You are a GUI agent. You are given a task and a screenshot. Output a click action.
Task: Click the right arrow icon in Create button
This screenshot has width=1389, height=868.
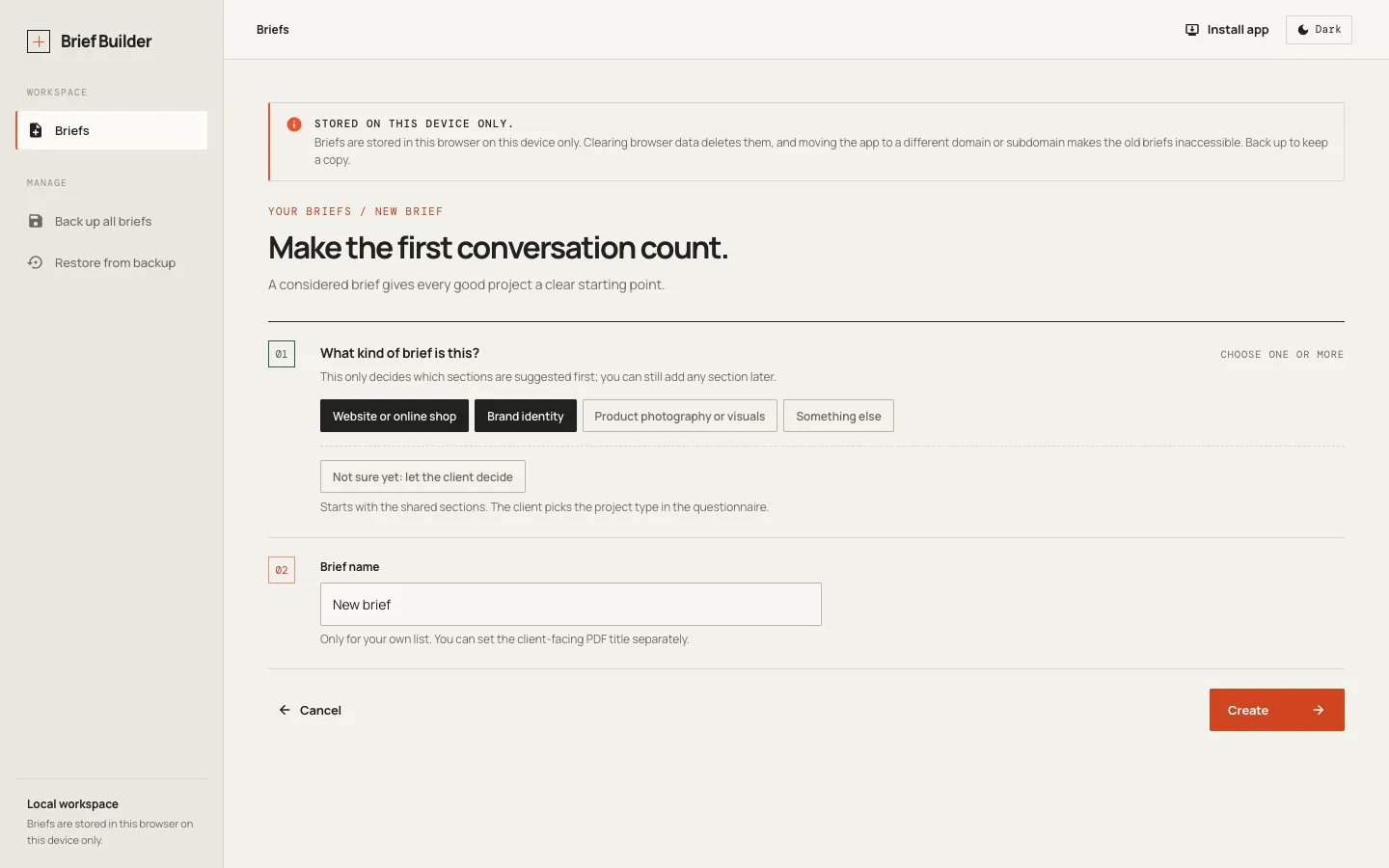pyautogui.click(x=1319, y=710)
